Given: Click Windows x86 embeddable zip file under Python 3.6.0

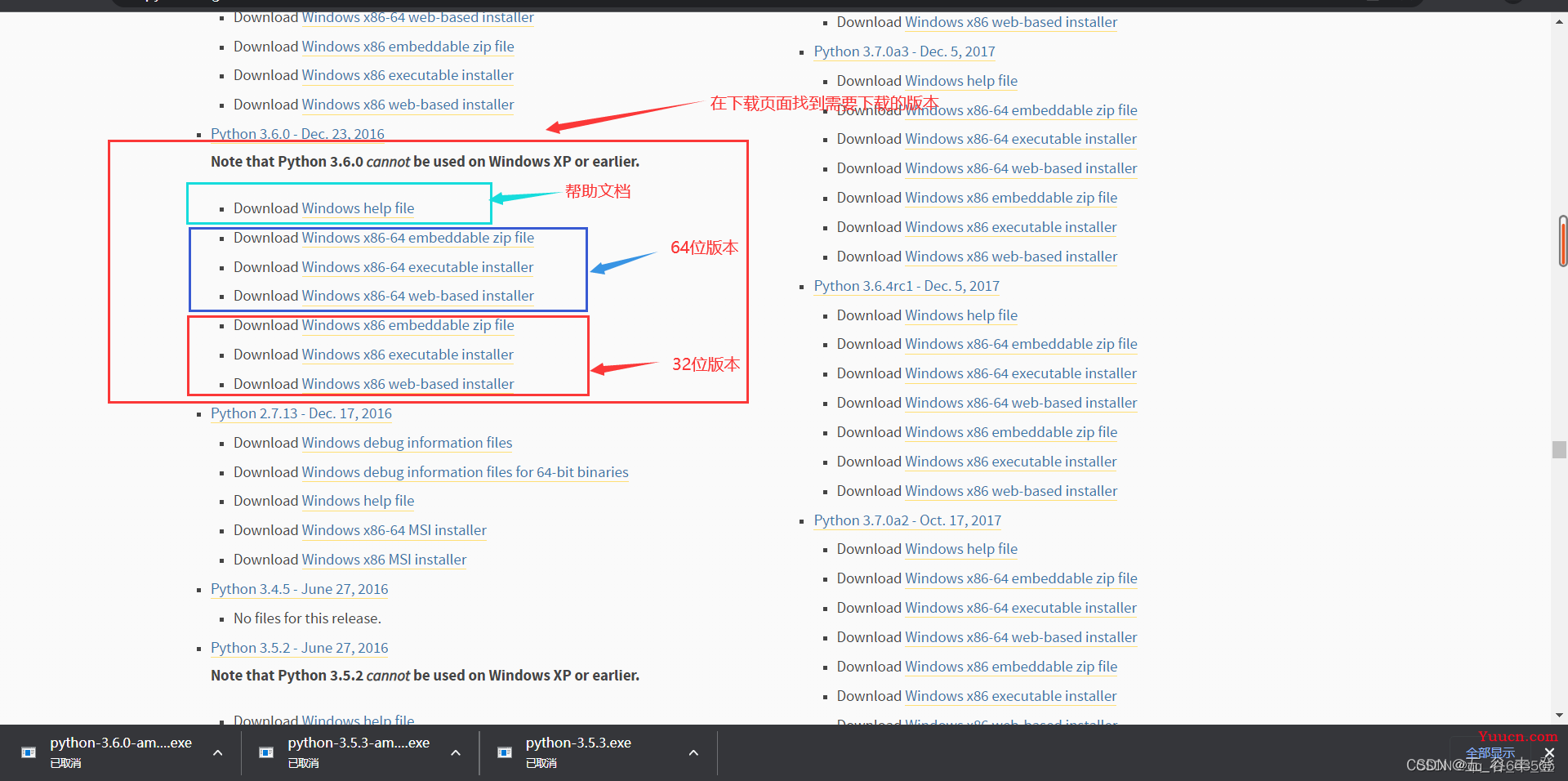Looking at the screenshot, I should pos(408,325).
